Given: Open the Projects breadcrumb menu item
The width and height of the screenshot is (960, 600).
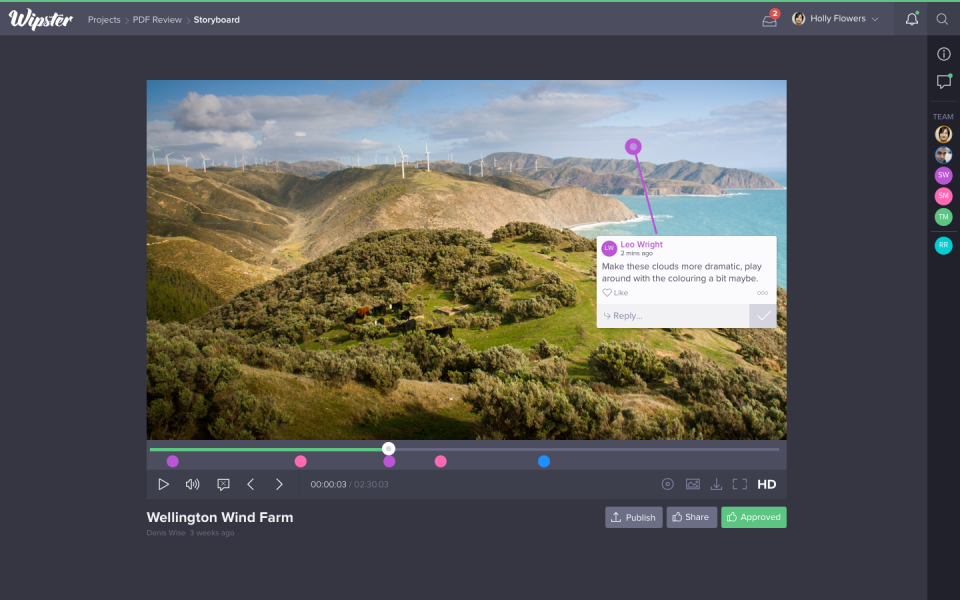Looking at the screenshot, I should (x=104, y=19).
